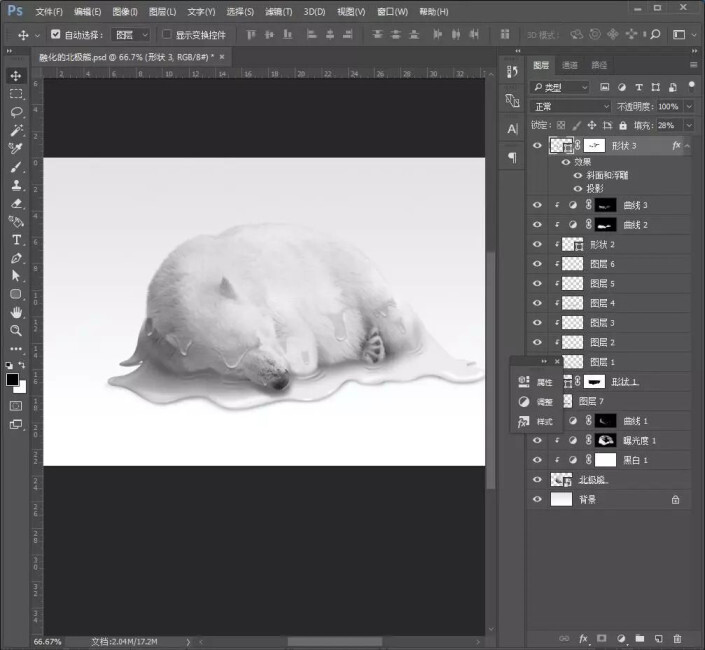Collapse effects list on 形状 3 layer
The height and width of the screenshot is (650, 705).
(688, 146)
